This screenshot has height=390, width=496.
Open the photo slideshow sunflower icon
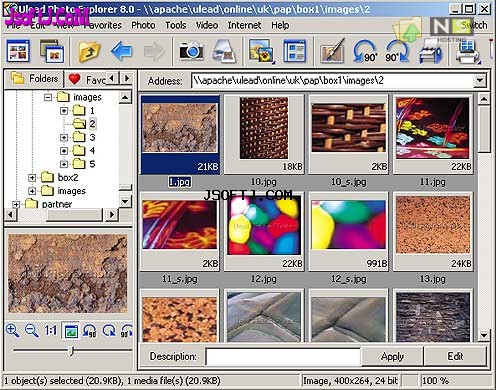[262, 51]
